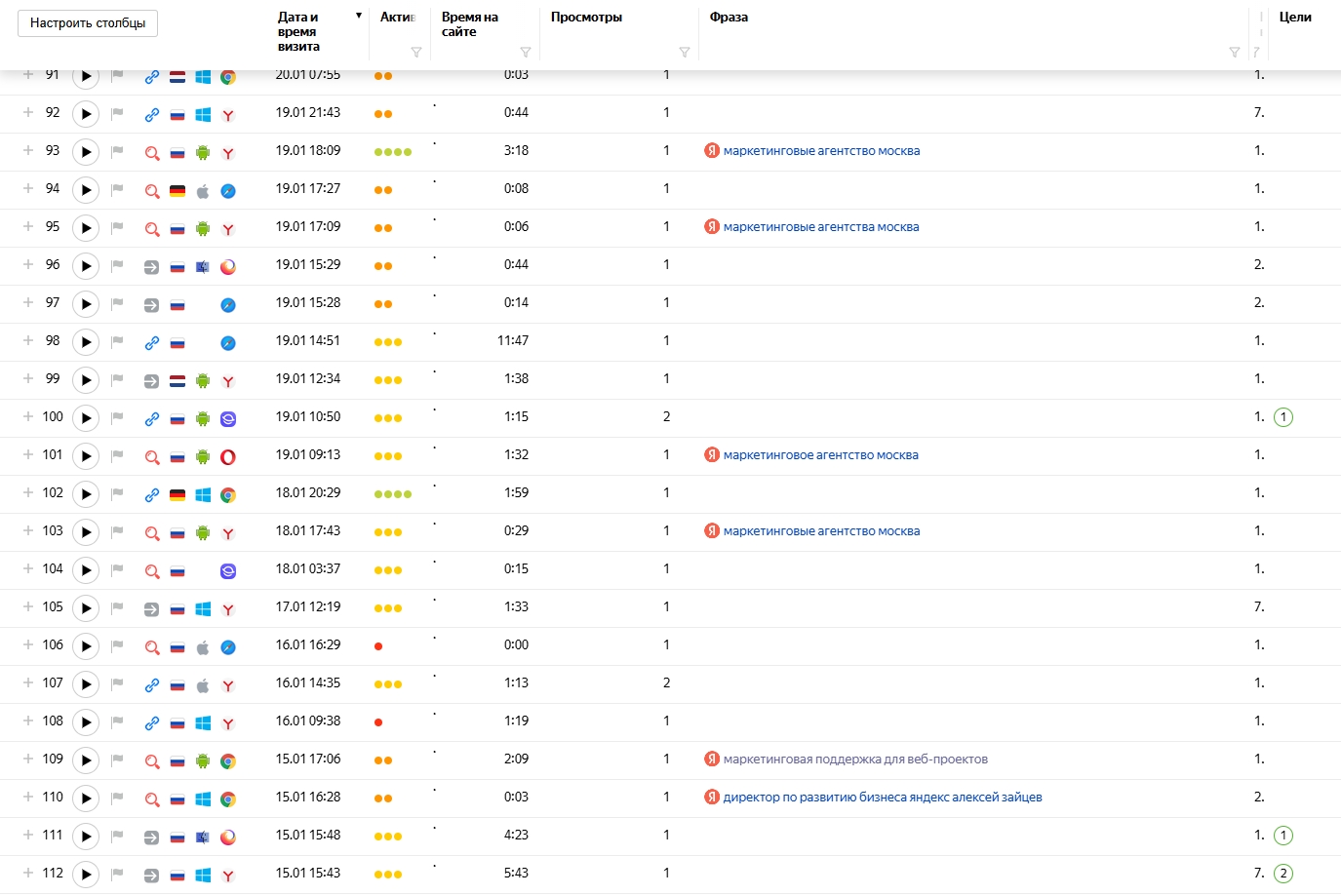Play the recording of visit 100

(86, 418)
